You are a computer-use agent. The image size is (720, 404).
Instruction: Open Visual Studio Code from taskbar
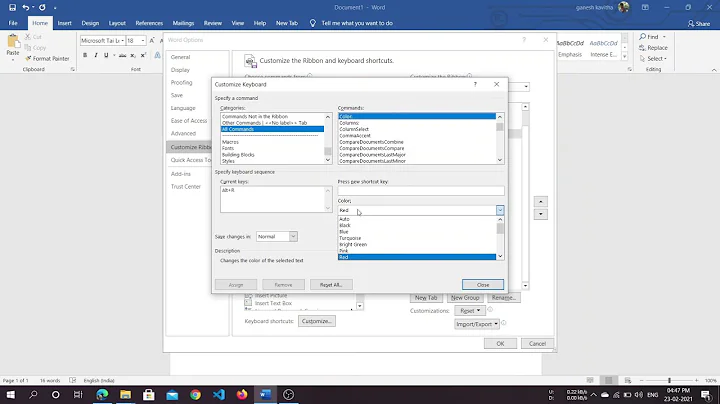219,394
